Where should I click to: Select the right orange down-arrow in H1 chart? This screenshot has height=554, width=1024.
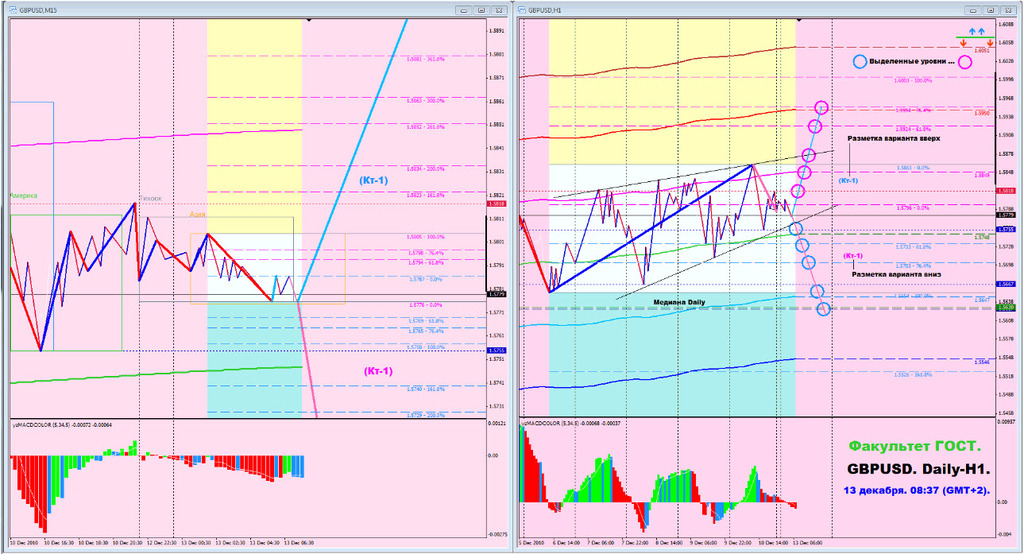click(990, 43)
